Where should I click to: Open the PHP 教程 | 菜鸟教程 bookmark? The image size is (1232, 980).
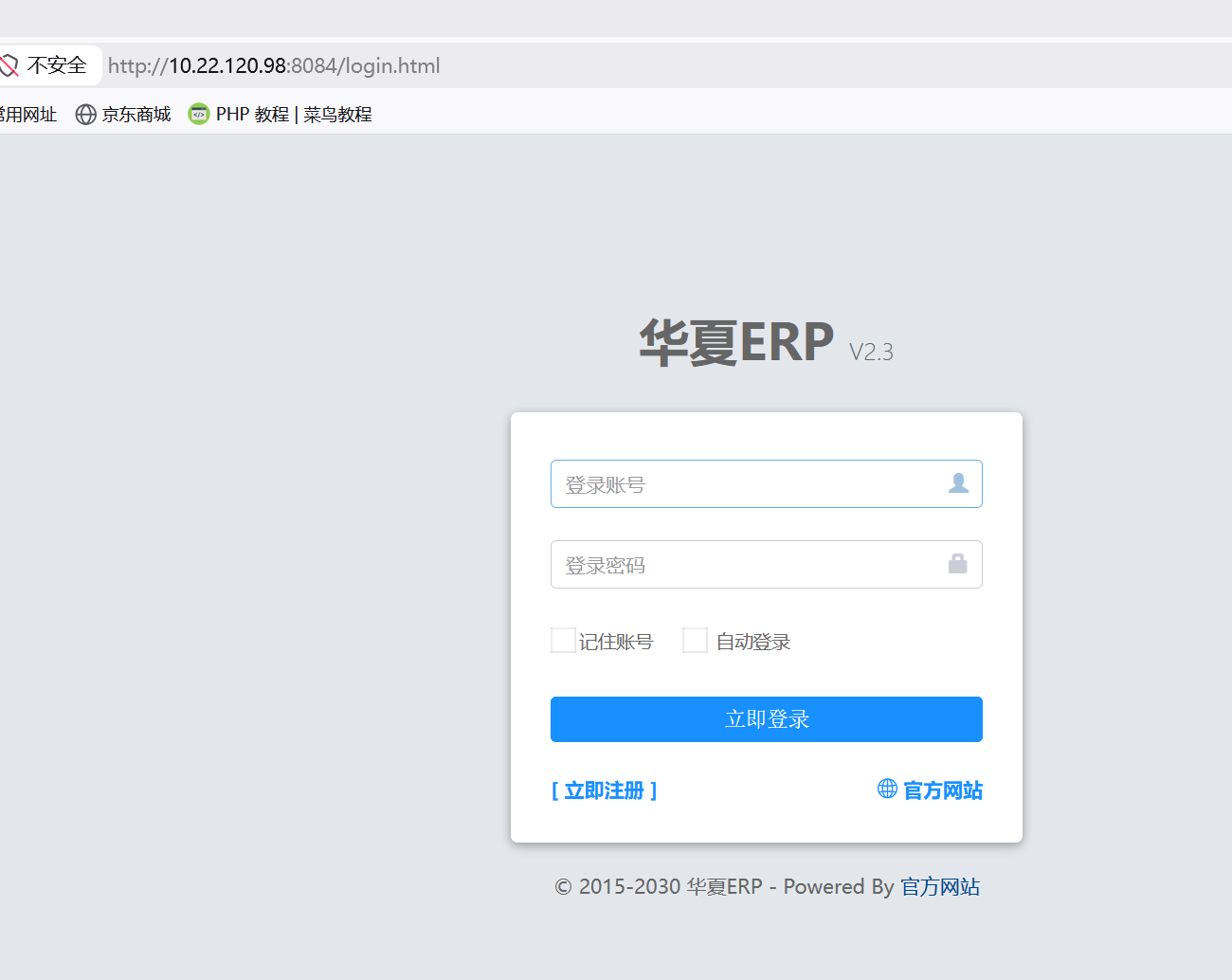click(x=281, y=115)
